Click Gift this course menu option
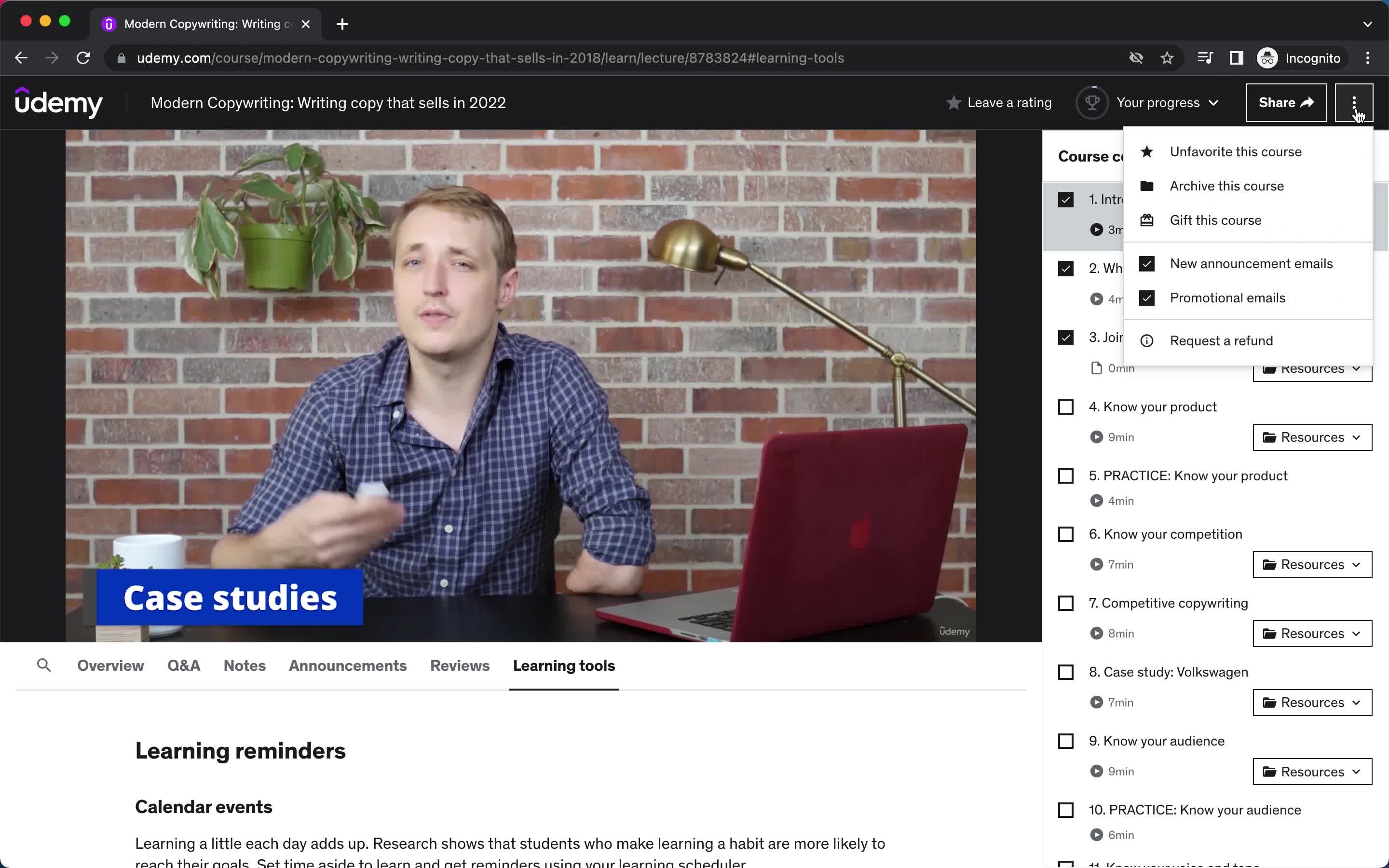The height and width of the screenshot is (868, 1389). click(1216, 220)
